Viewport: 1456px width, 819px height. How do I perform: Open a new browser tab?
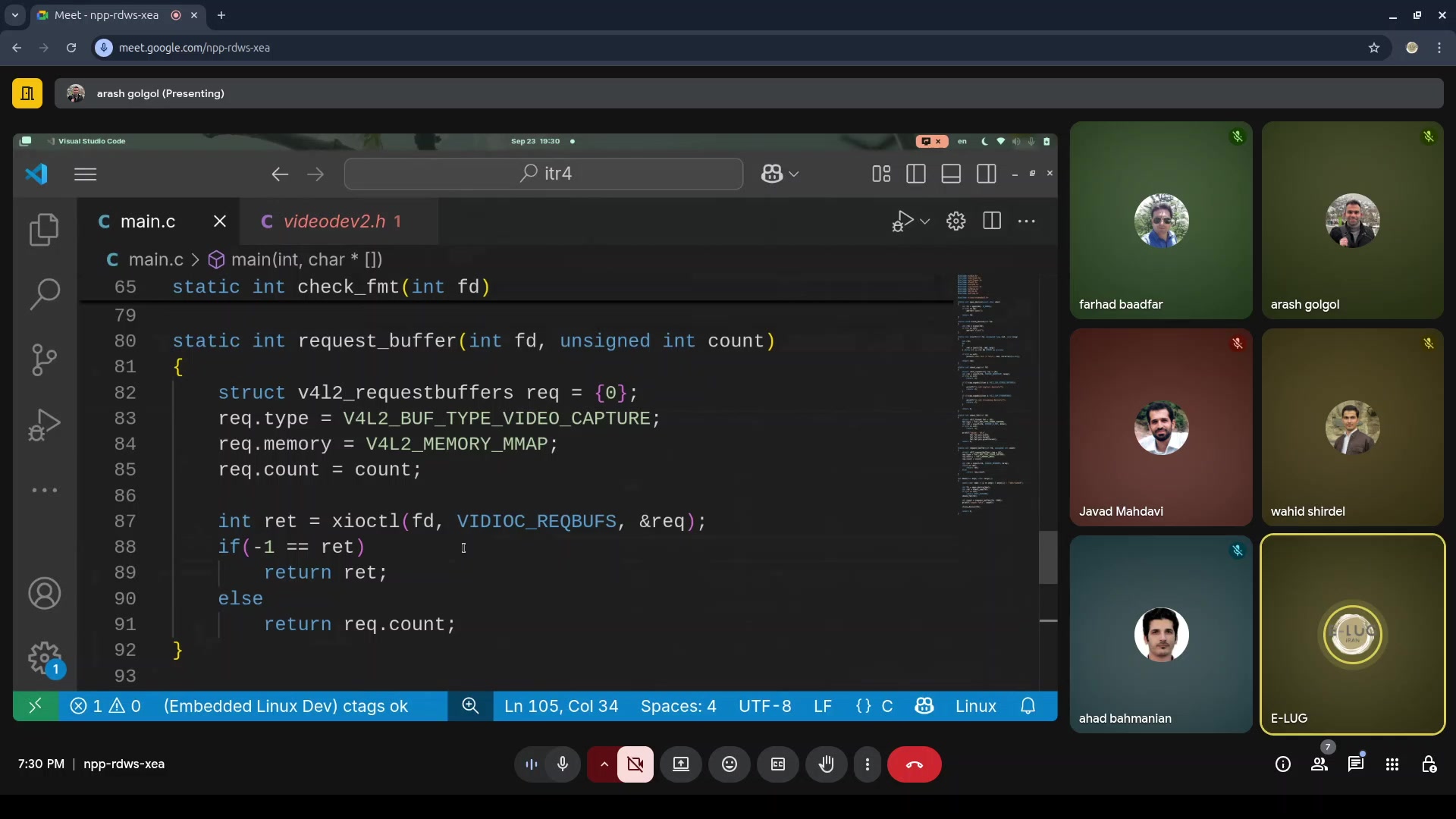[221, 15]
